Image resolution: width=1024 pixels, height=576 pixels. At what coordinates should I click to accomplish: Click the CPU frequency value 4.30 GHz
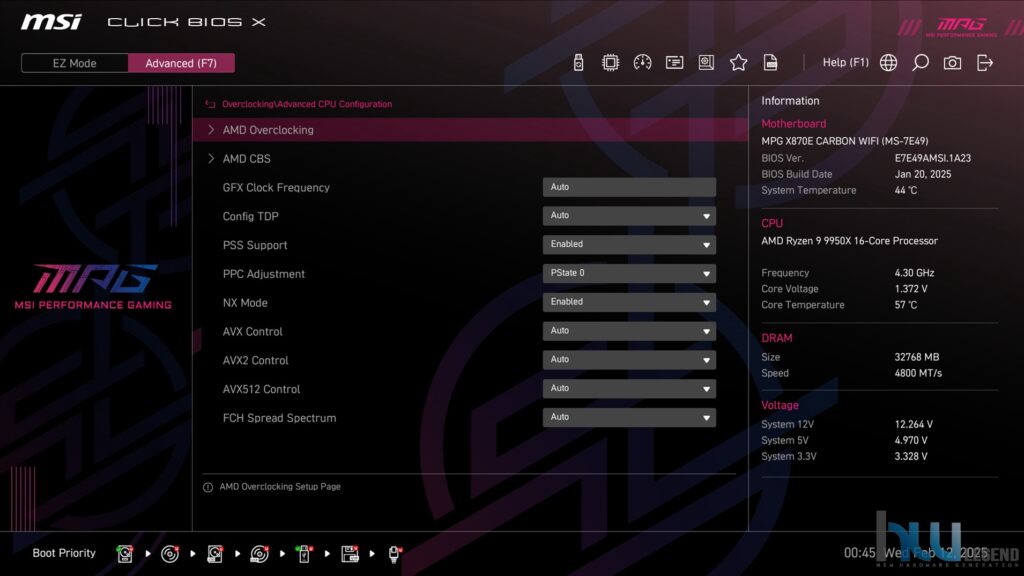pyautogui.click(x=914, y=273)
